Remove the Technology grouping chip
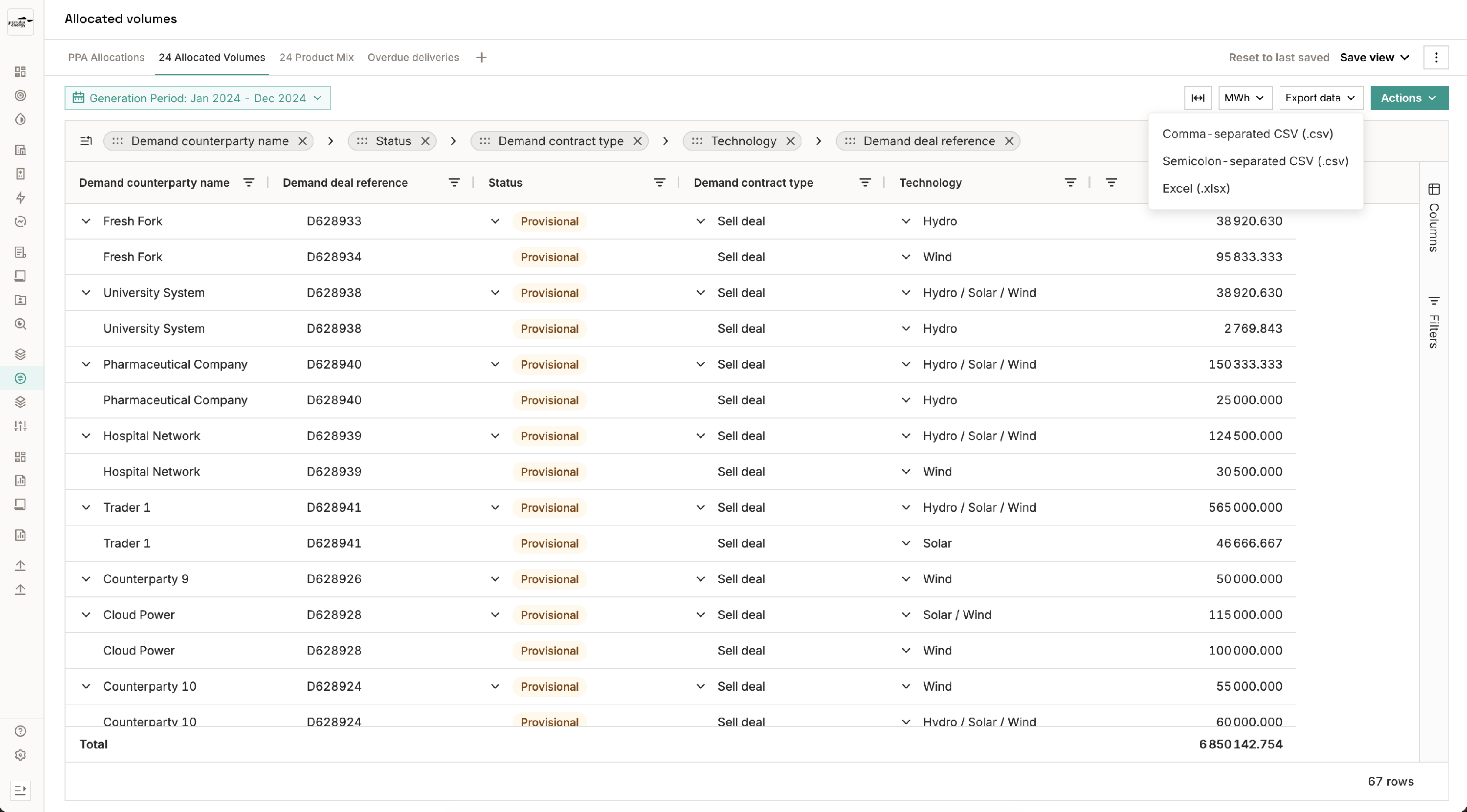The image size is (1467, 812). point(790,141)
